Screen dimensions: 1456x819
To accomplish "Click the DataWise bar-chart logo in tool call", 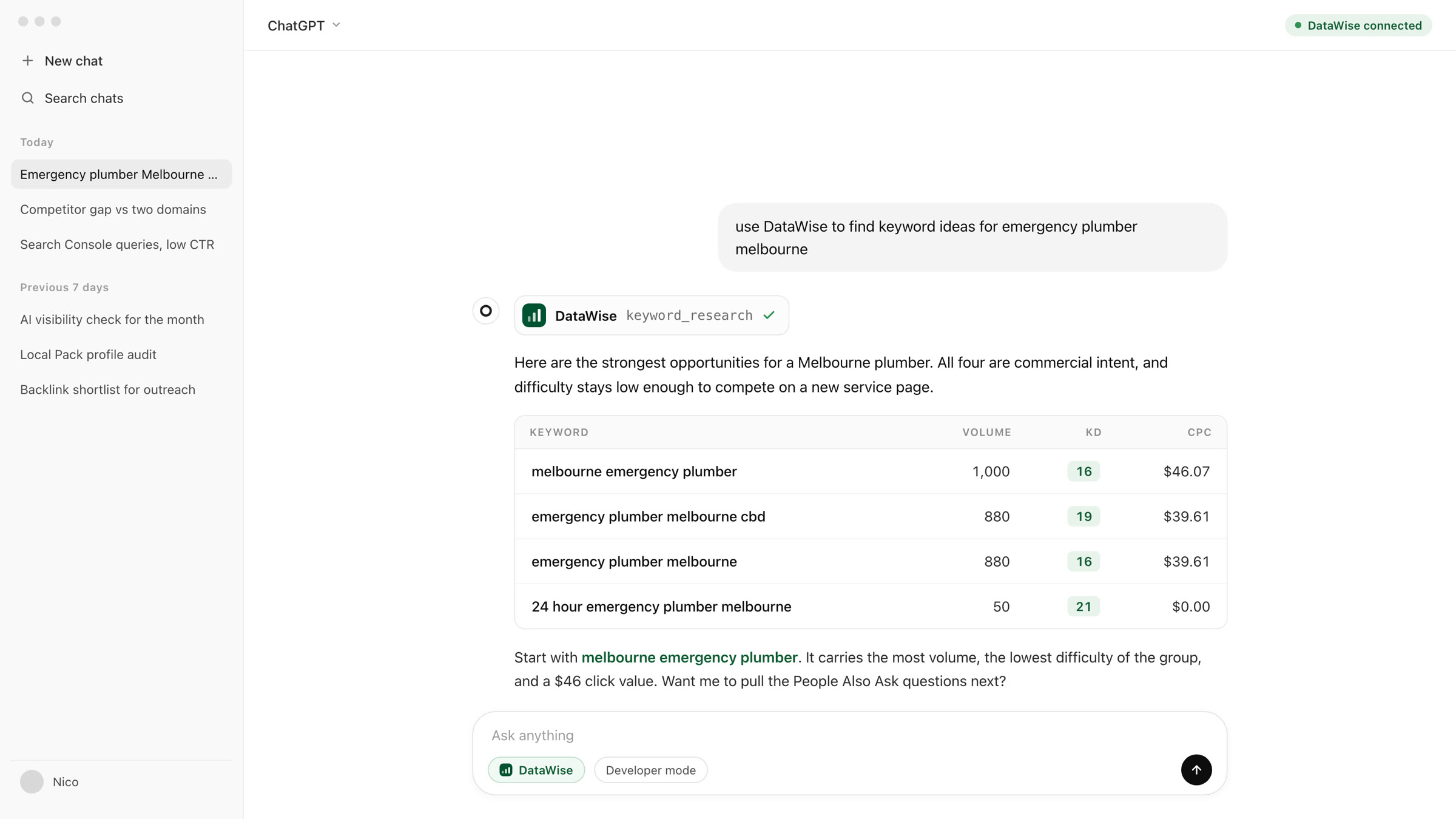I will [534, 315].
